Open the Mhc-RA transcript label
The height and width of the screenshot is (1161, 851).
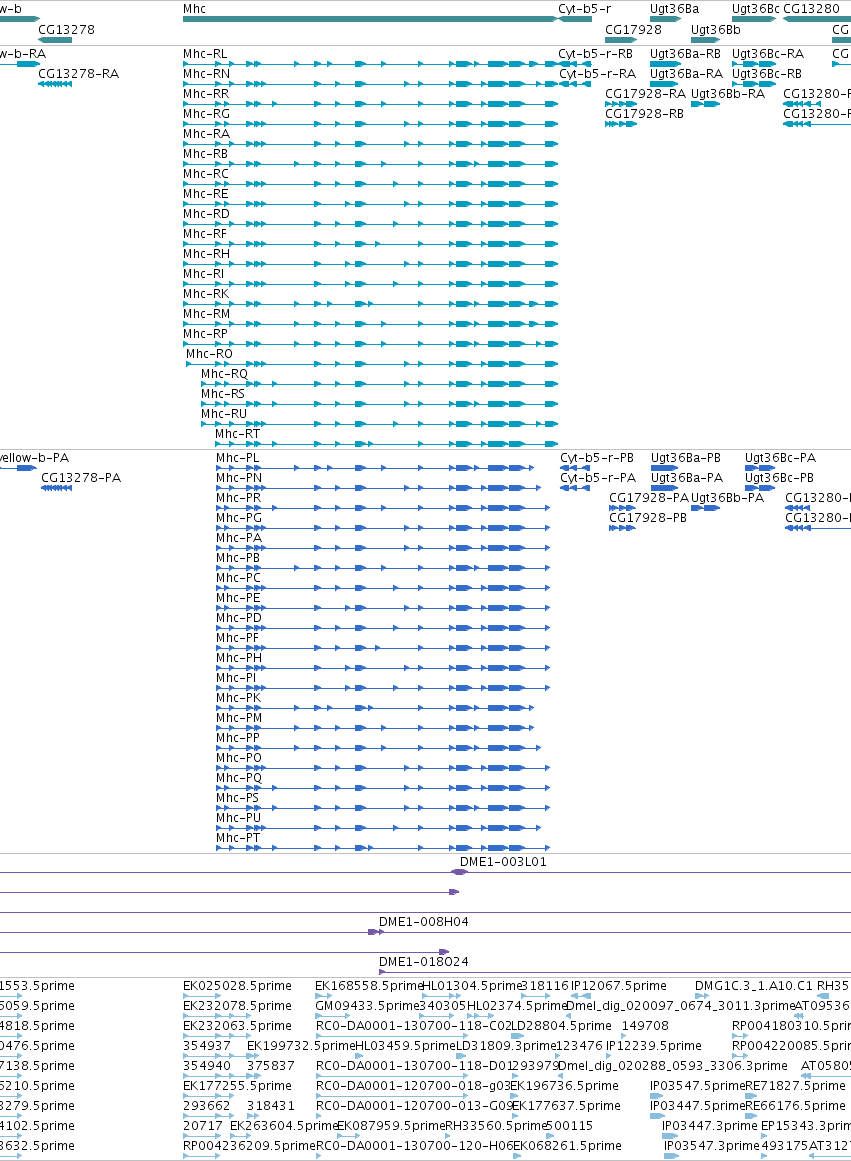pos(206,134)
